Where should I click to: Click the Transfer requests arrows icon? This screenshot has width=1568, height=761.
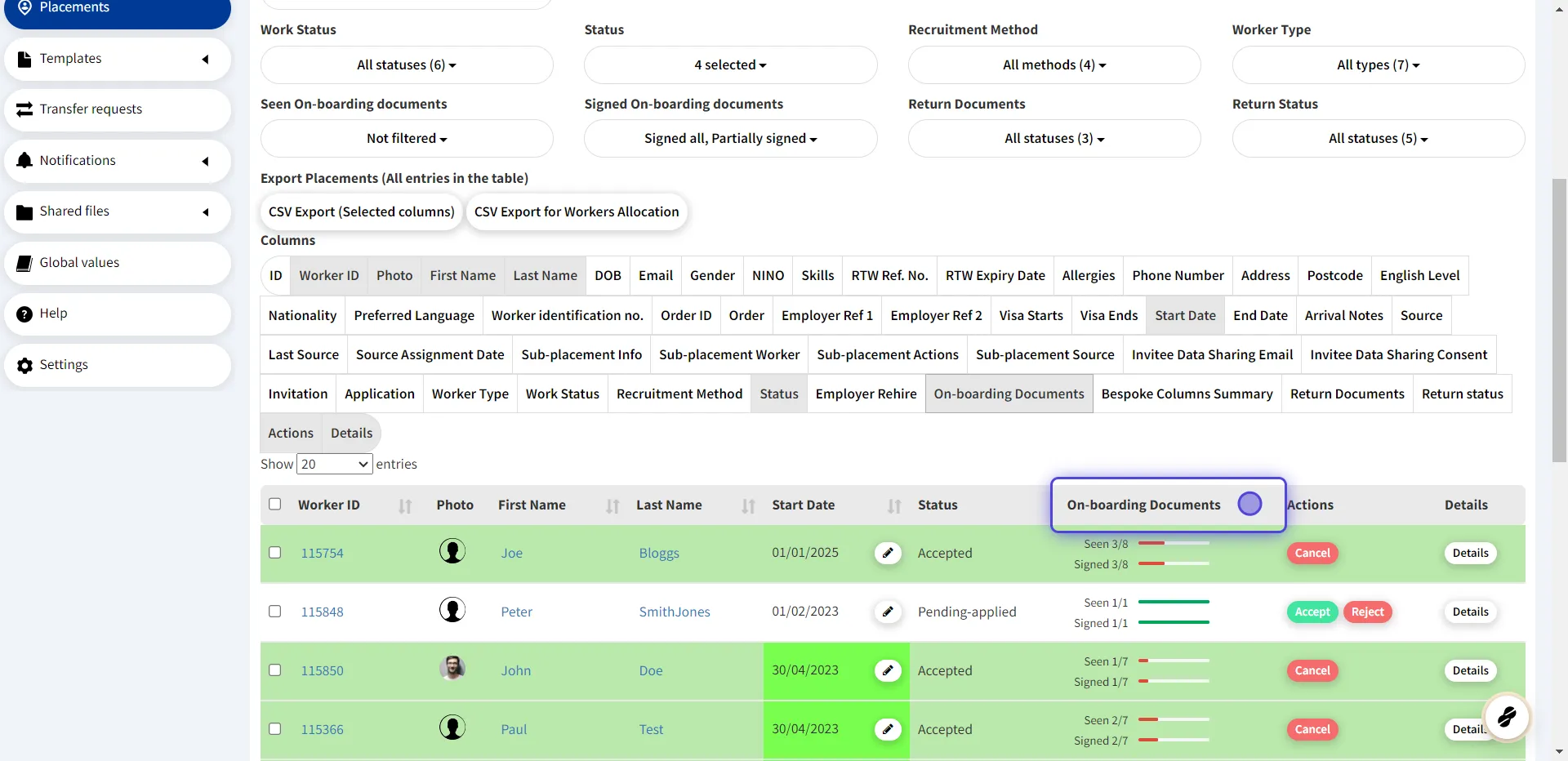24,109
